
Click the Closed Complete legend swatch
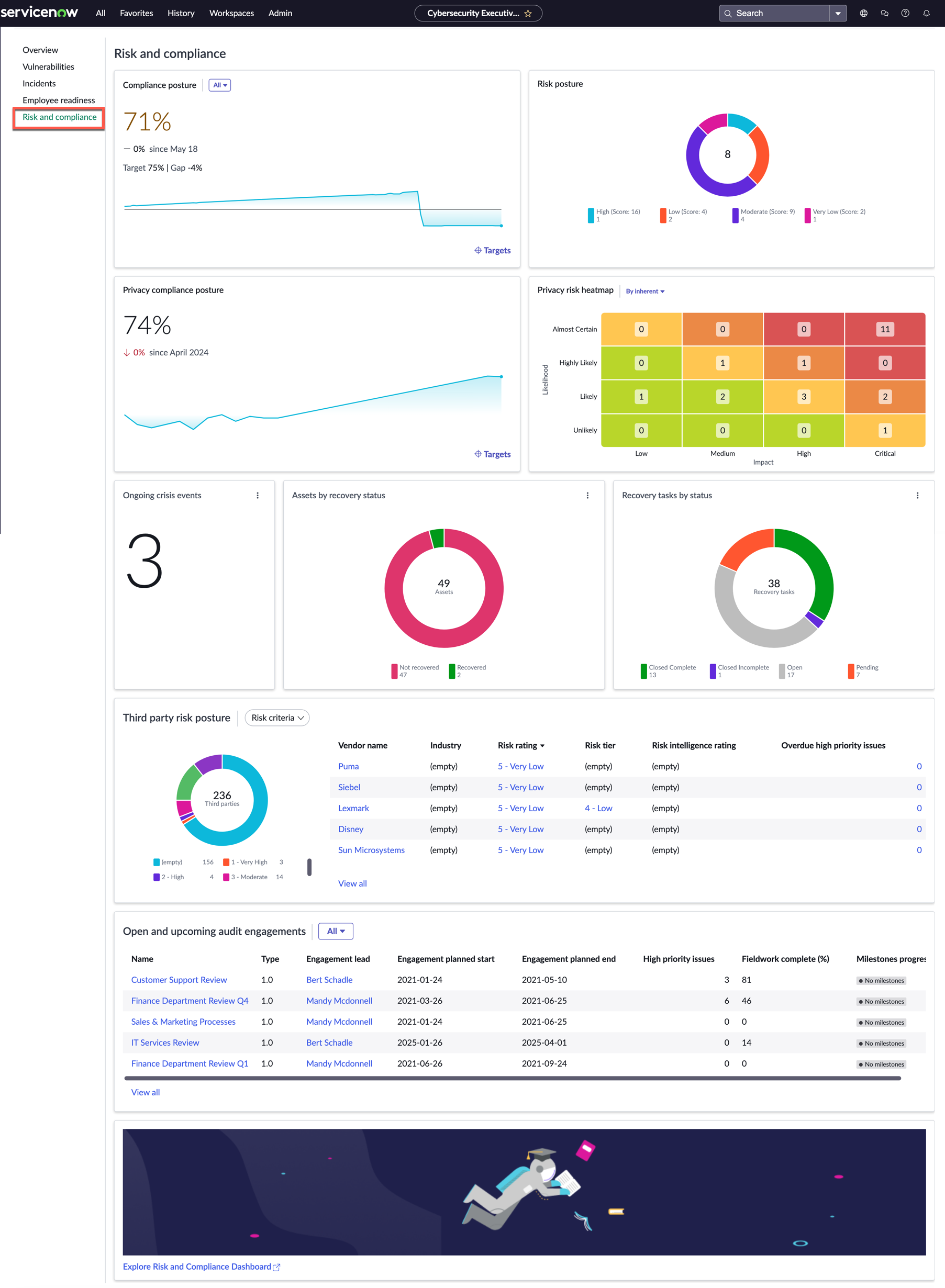643,671
